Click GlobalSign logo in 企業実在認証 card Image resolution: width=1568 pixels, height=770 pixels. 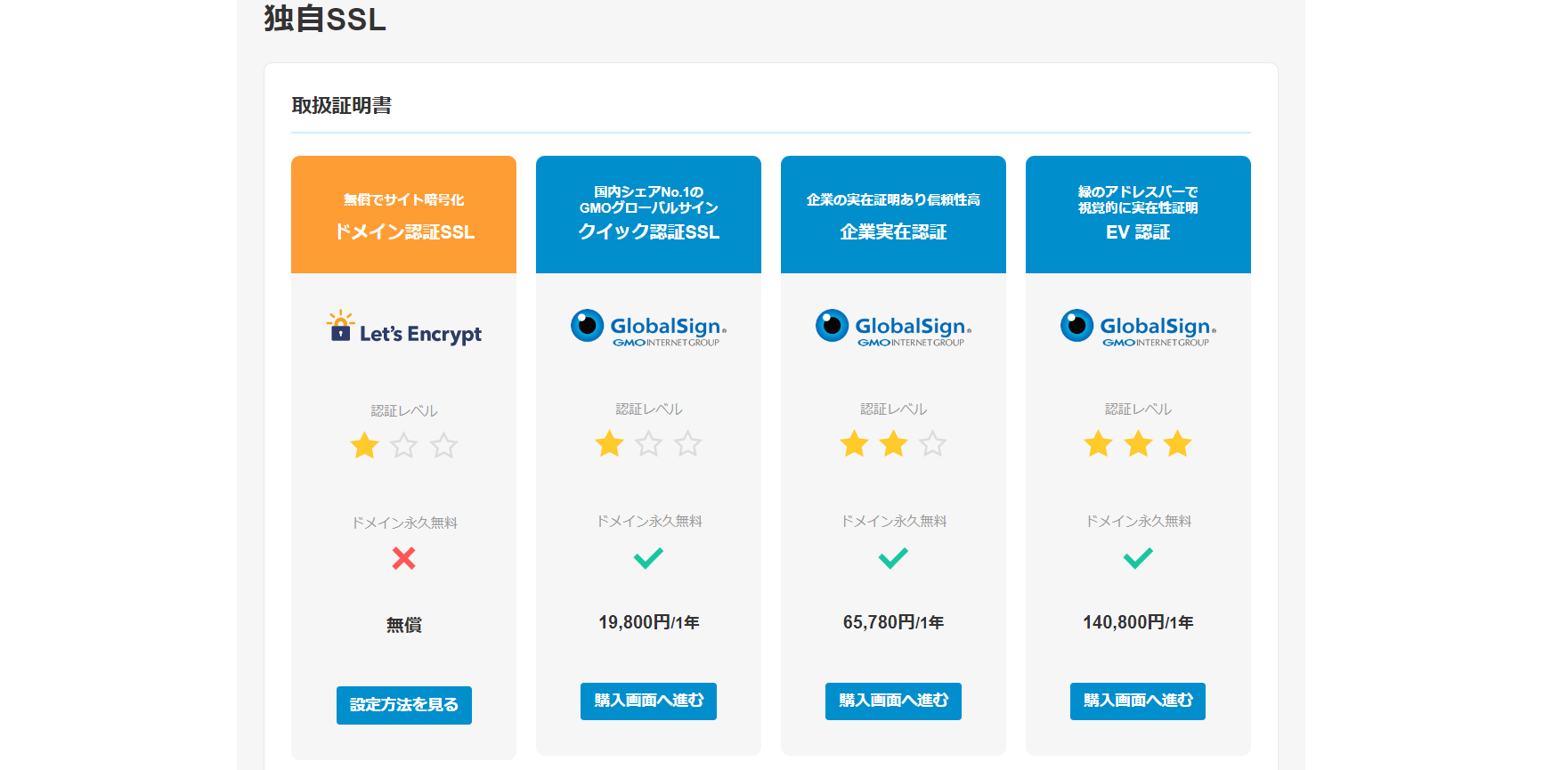[x=893, y=328]
